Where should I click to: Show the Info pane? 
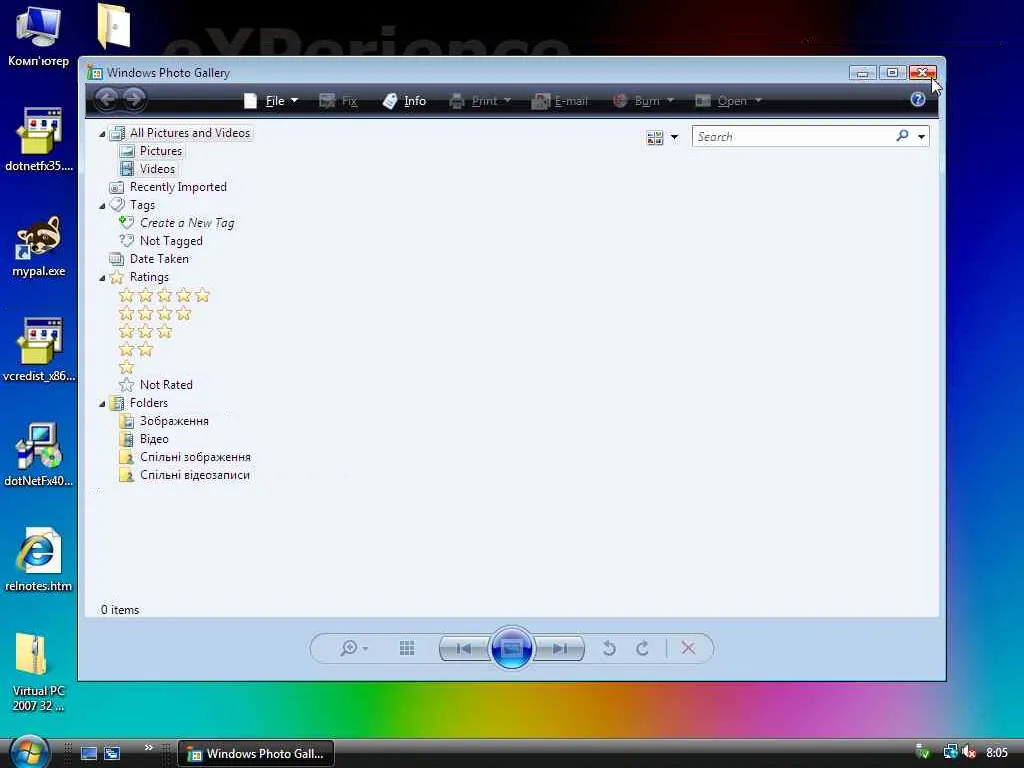[404, 101]
